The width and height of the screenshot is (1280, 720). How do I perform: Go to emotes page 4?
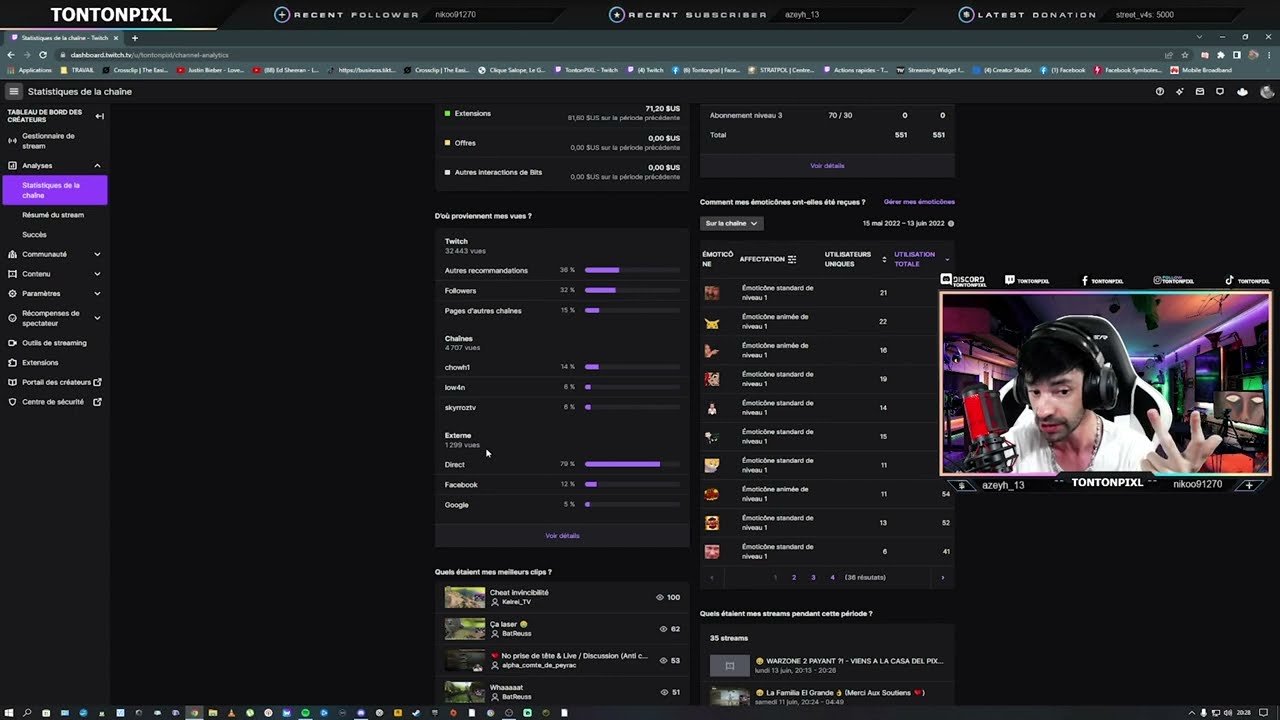coord(832,577)
